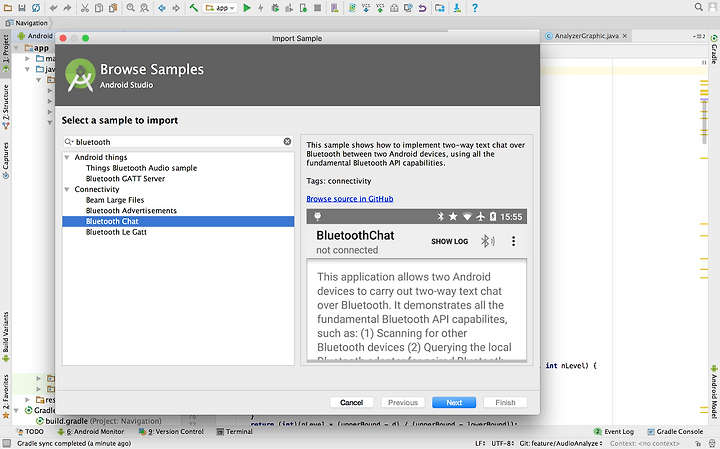Close the AnalyzerGraphic.java tab
The image size is (720, 449).
point(624,36)
